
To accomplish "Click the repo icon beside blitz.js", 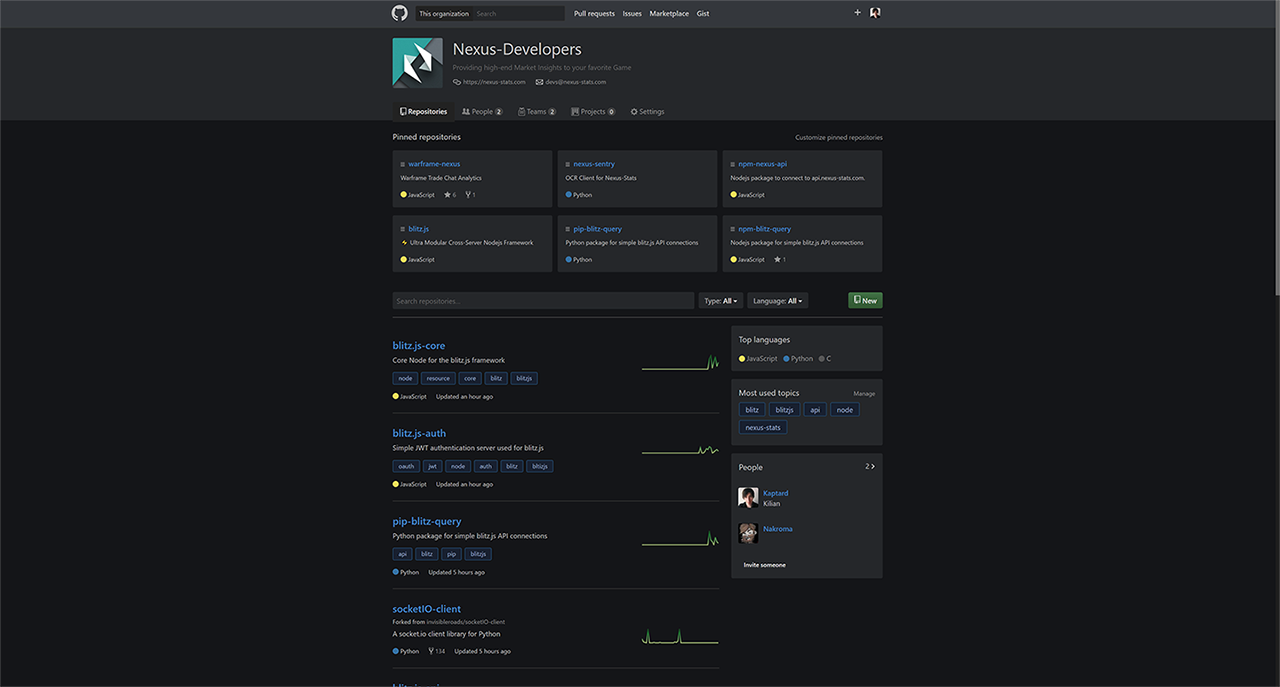I will [x=401, y=228].
